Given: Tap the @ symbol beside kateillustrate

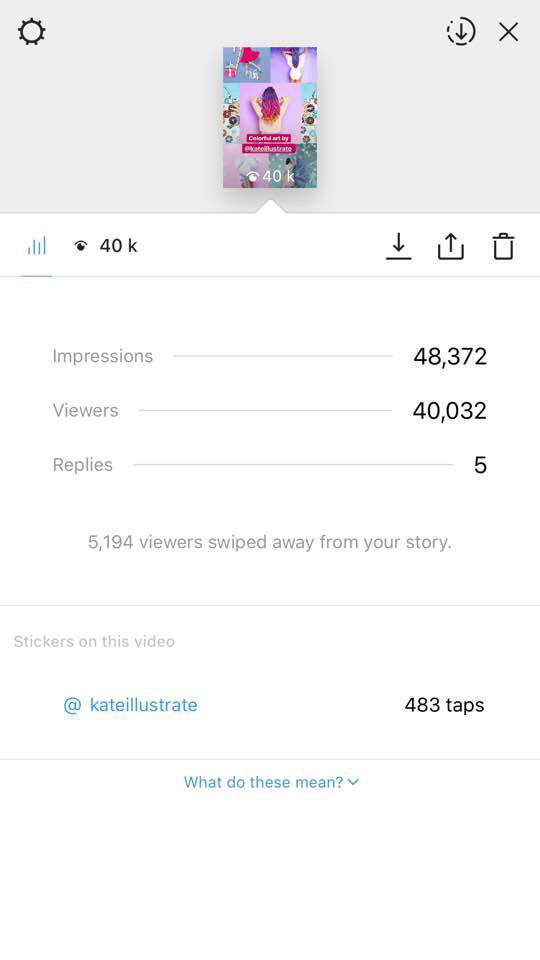Looking at the screenshot, I should click(72, 705).
